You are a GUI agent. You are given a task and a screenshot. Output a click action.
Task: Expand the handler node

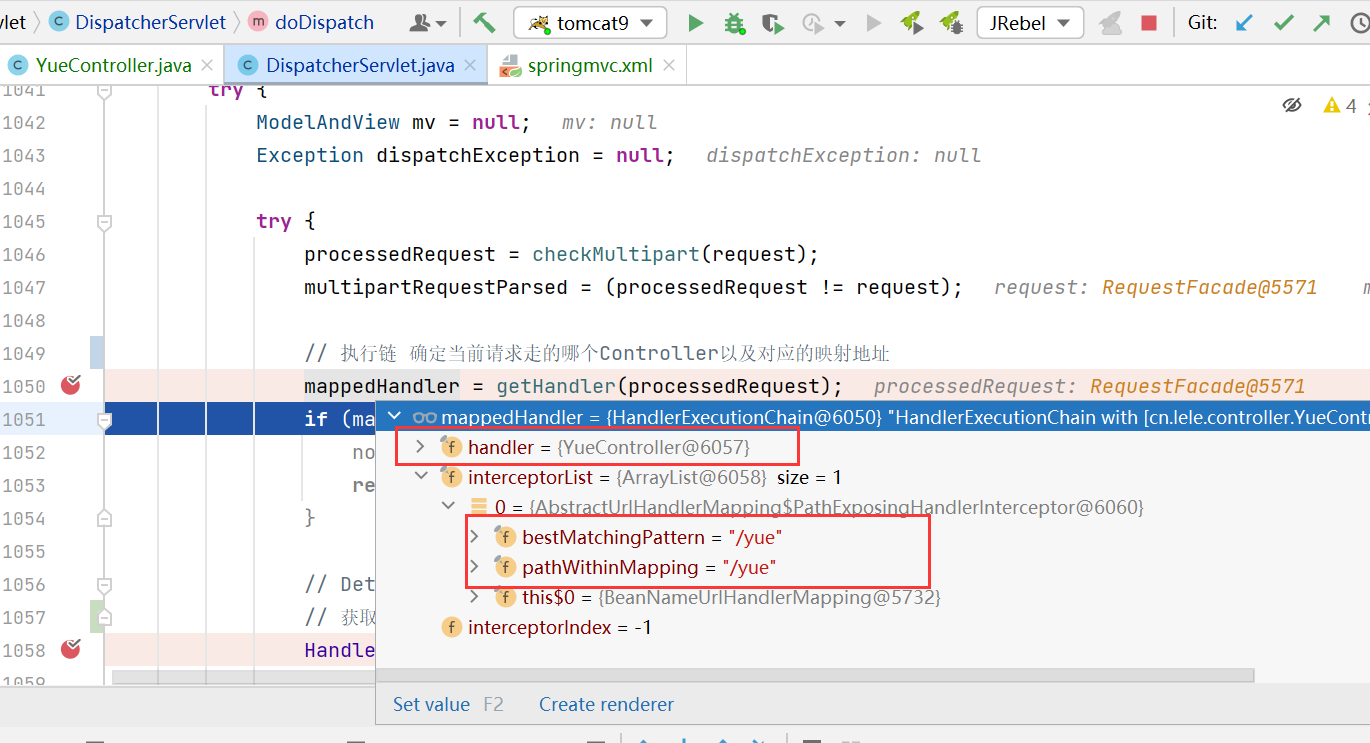pyautogui.click(x=420, y=447)
